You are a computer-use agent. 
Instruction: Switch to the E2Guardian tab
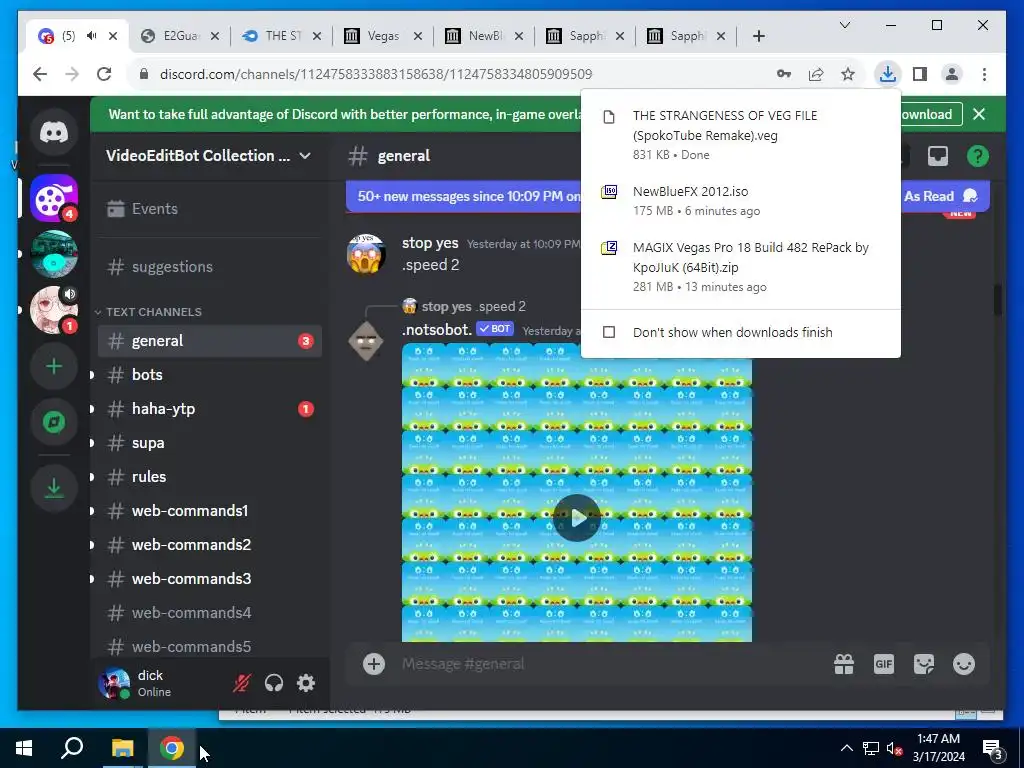pos(180,36)
